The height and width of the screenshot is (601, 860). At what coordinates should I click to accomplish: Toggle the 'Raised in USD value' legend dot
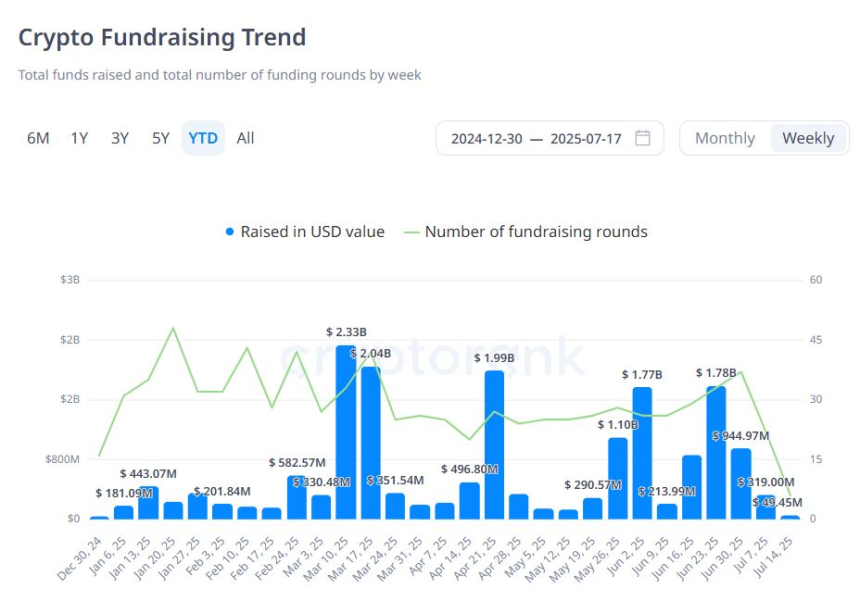[x=230, y=232]
